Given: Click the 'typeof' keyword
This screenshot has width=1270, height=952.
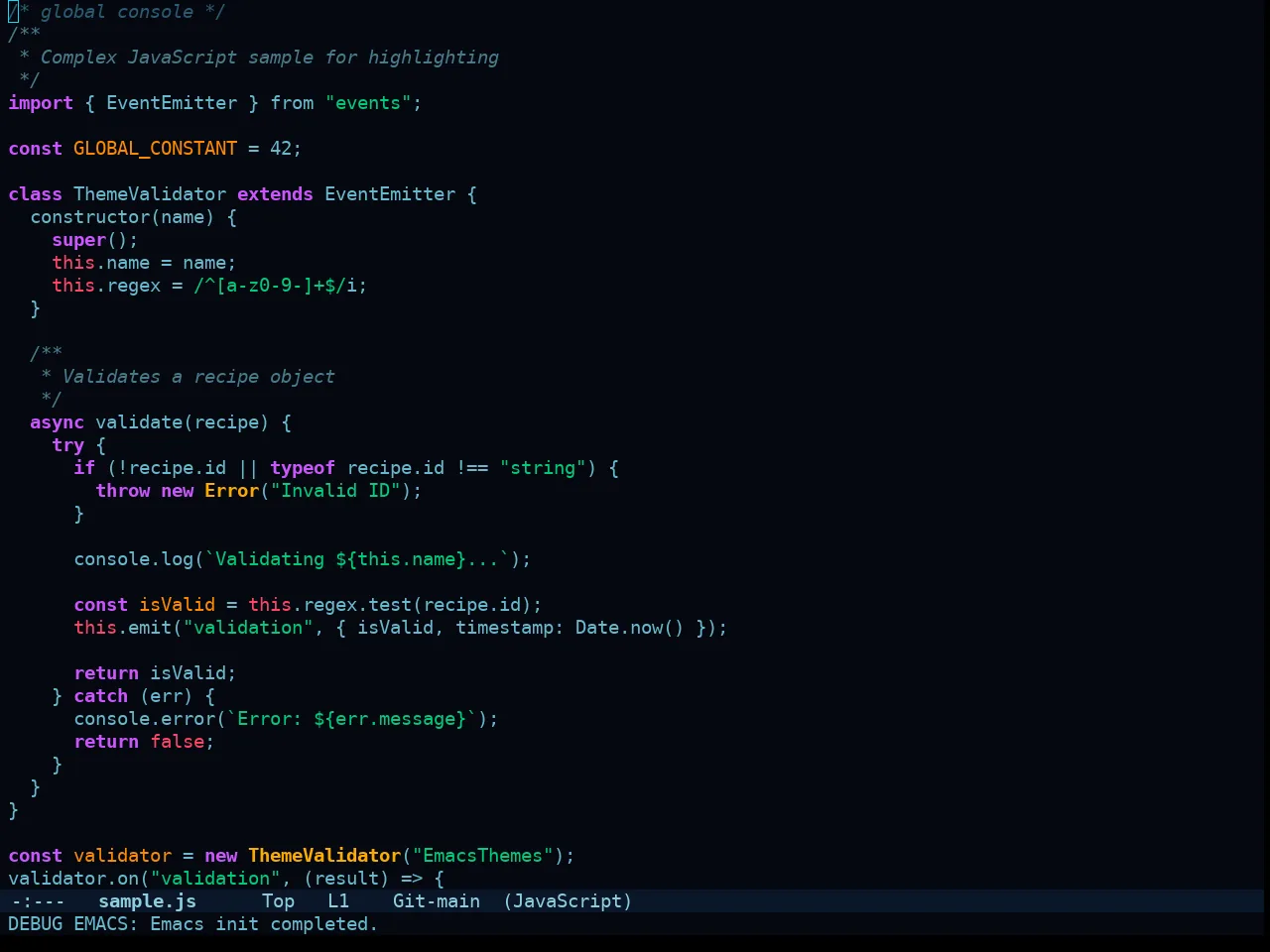Looking at the screenshot, I should point(303,468).
